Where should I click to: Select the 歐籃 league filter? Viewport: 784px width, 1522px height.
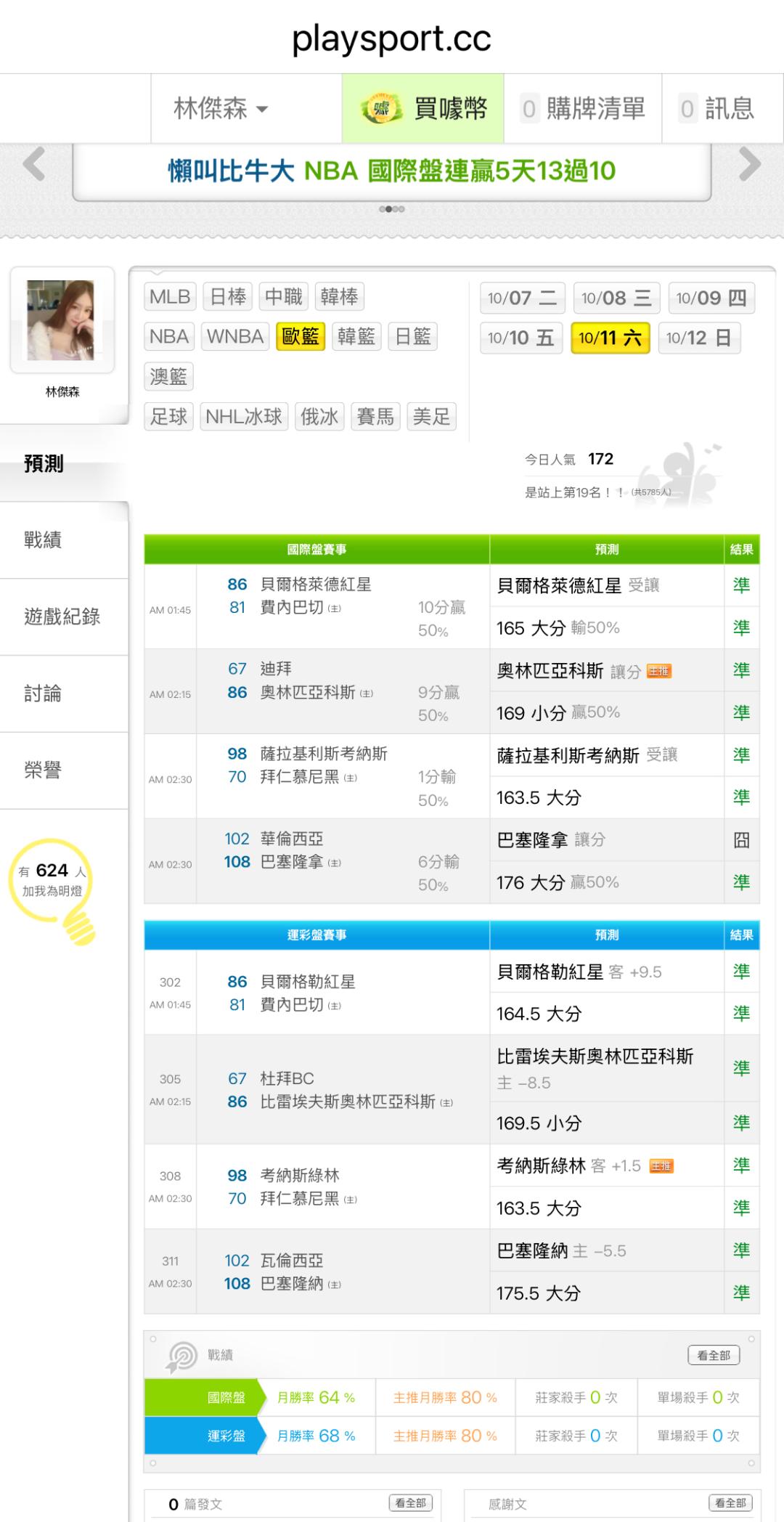click(x=301, y=337)
